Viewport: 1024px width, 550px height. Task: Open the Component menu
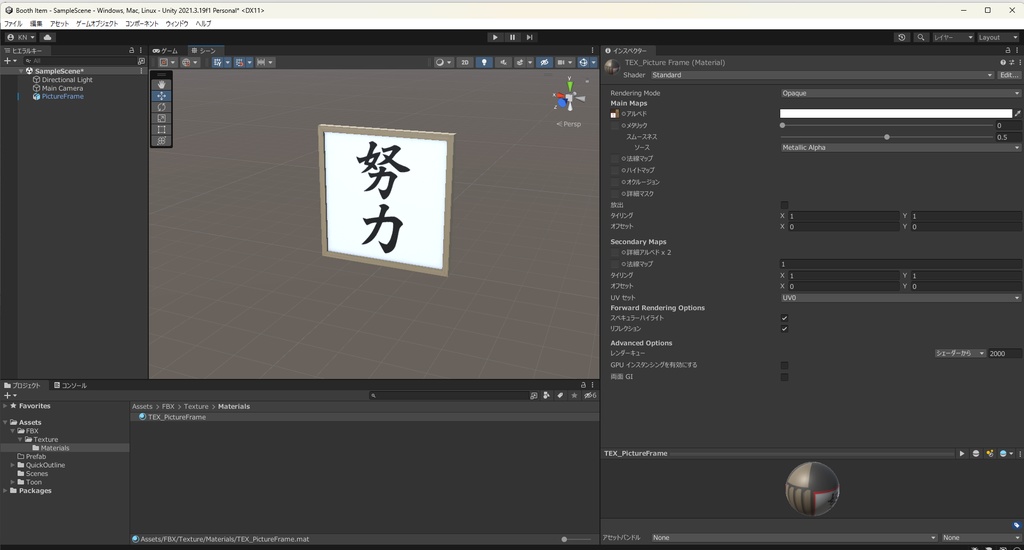(x=142, y=24)
